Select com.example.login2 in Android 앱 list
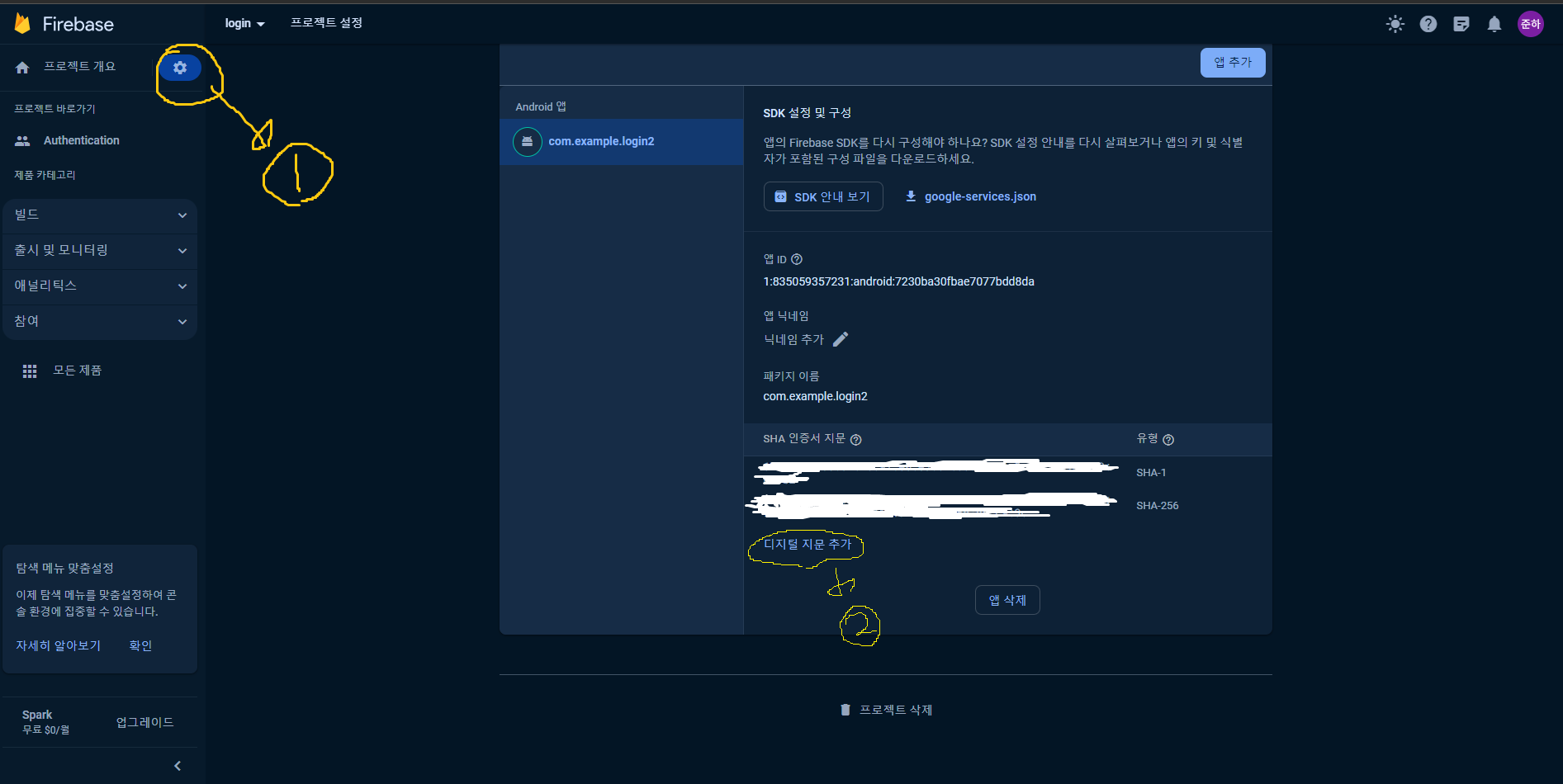This screenshot has height=784, width=1563. click(622, 142)
